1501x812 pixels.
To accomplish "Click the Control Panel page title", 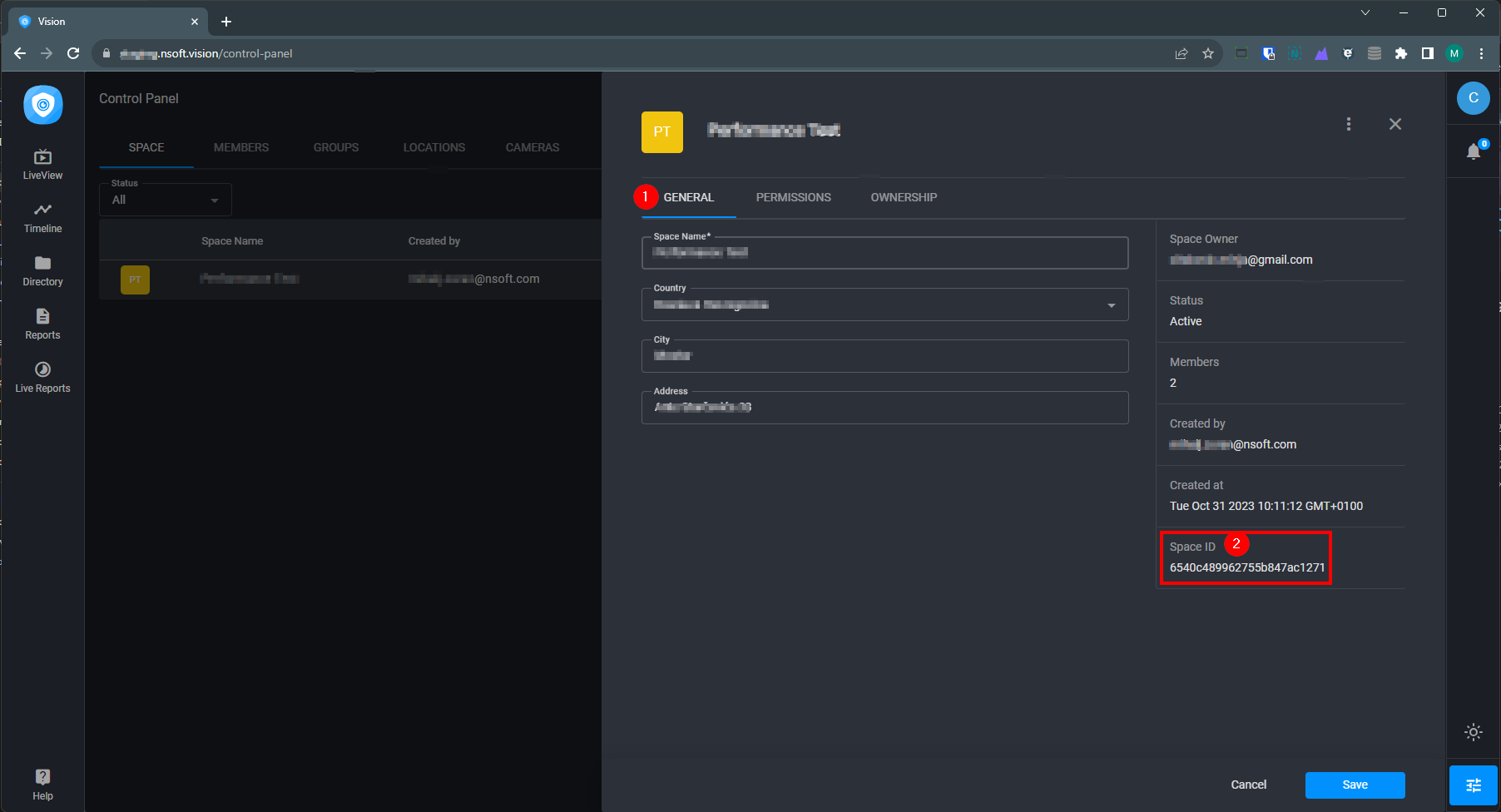I will pyautogui.click(x=139, y=98).
